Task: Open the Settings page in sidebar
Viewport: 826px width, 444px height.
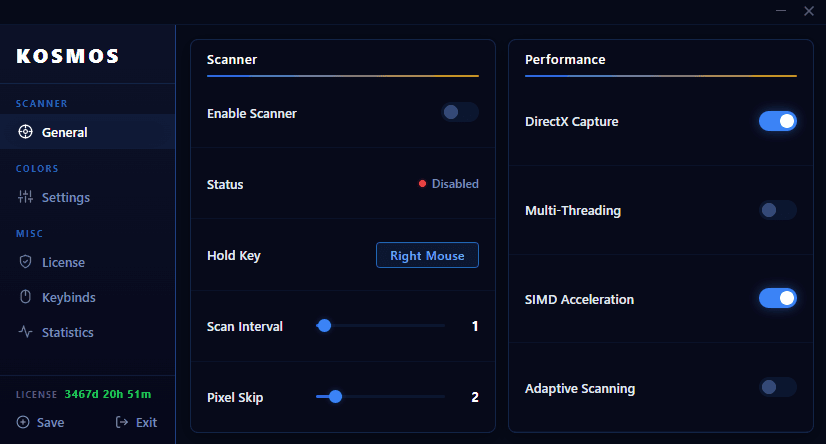Action: point(65,197)
